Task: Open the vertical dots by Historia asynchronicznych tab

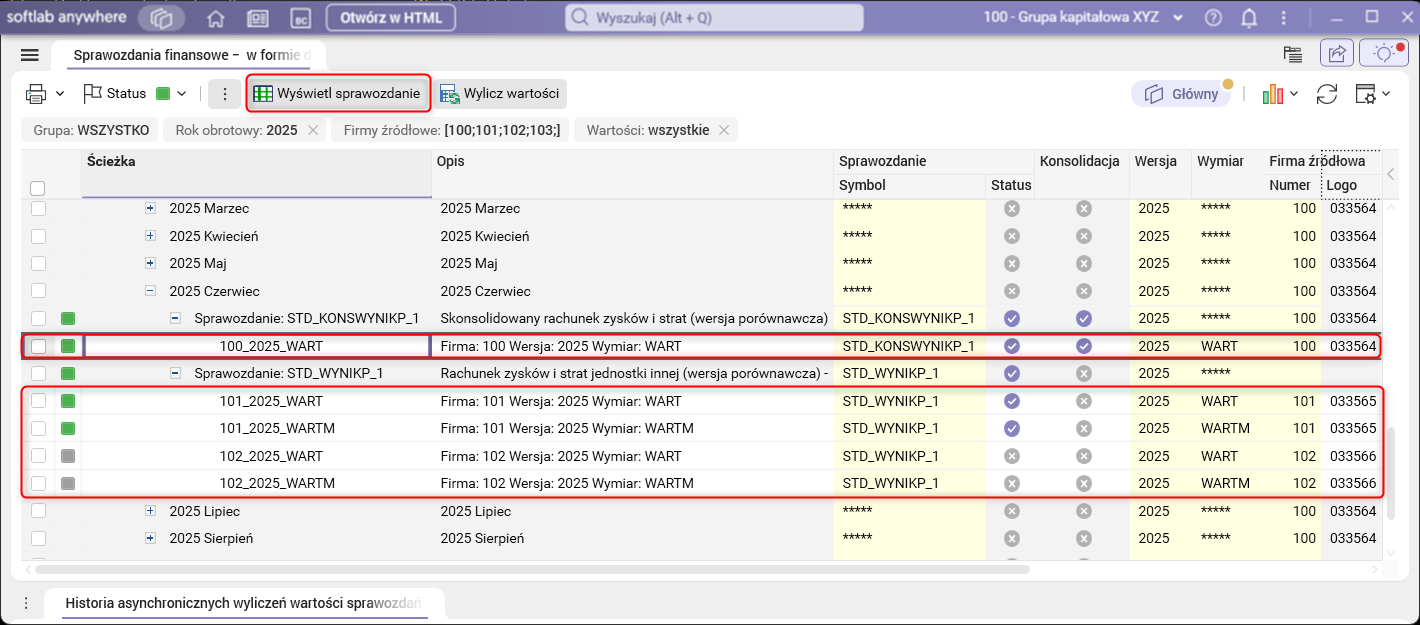Action: [x=26, y=603]
